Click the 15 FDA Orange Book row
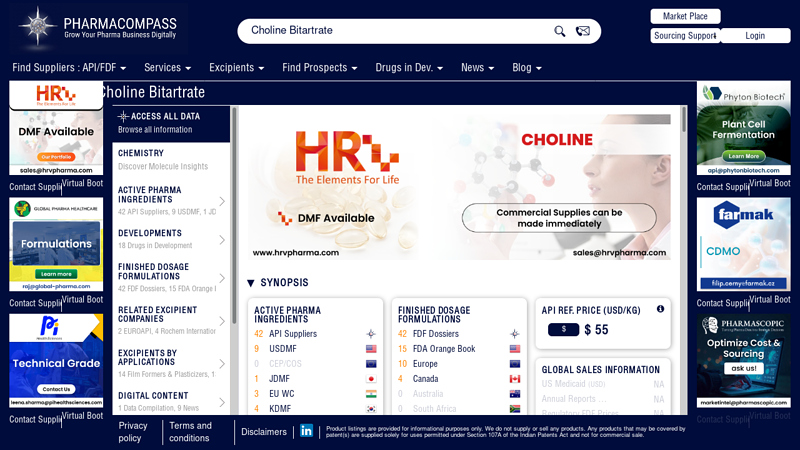Screen dimensions: 800x450 [459, 349]
